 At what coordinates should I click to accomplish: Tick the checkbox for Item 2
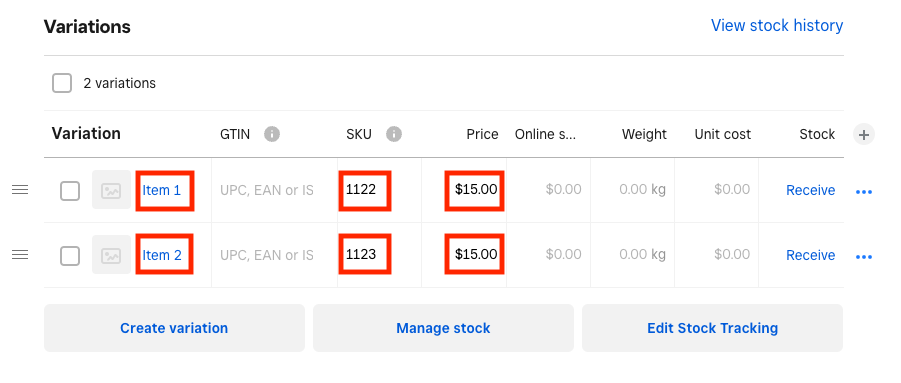click(x=70, y=256)
